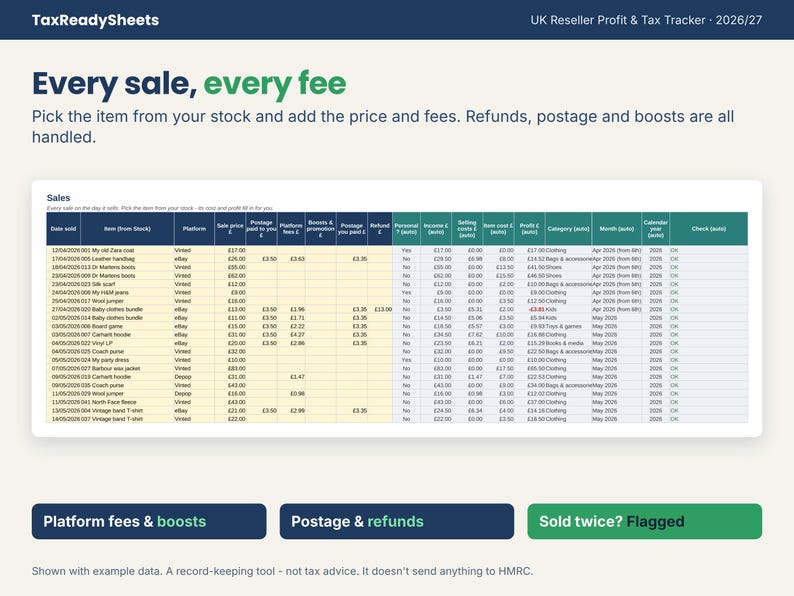
Task: Select the 'Calendar year (auto)' header
Action: [656, 229]
